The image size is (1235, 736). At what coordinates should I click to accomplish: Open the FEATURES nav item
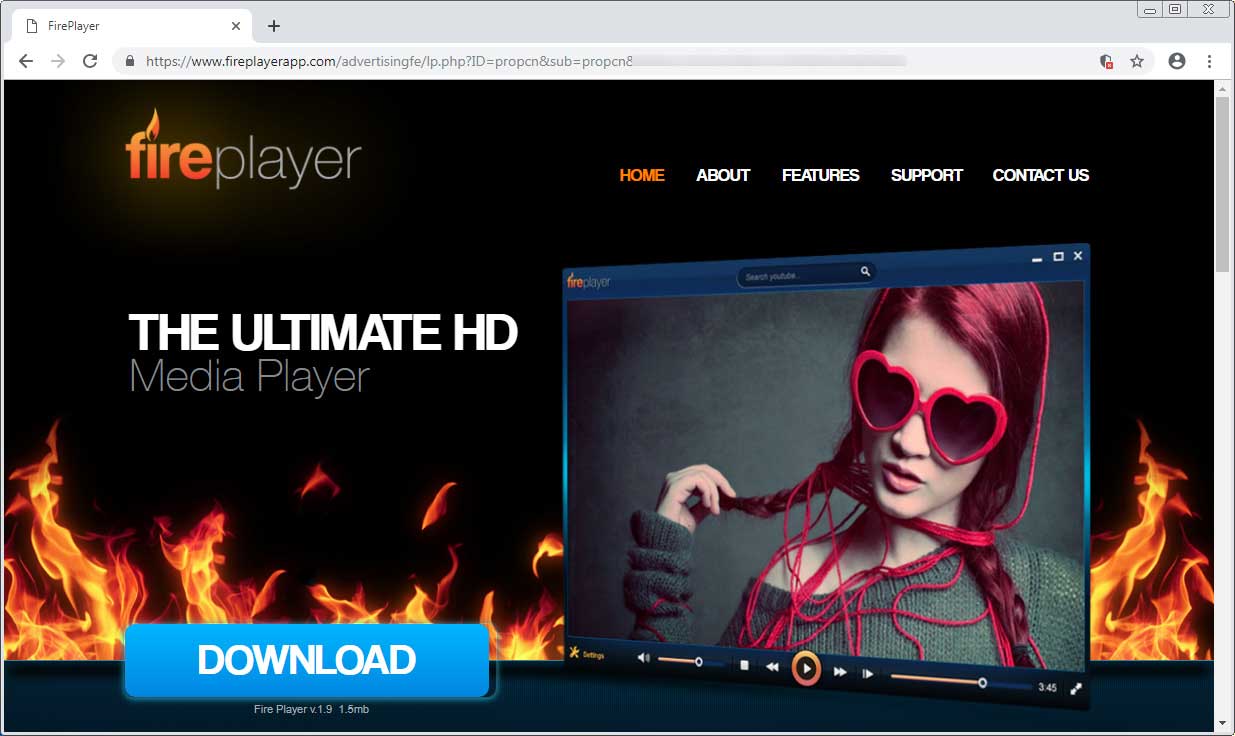click(820, 175)
